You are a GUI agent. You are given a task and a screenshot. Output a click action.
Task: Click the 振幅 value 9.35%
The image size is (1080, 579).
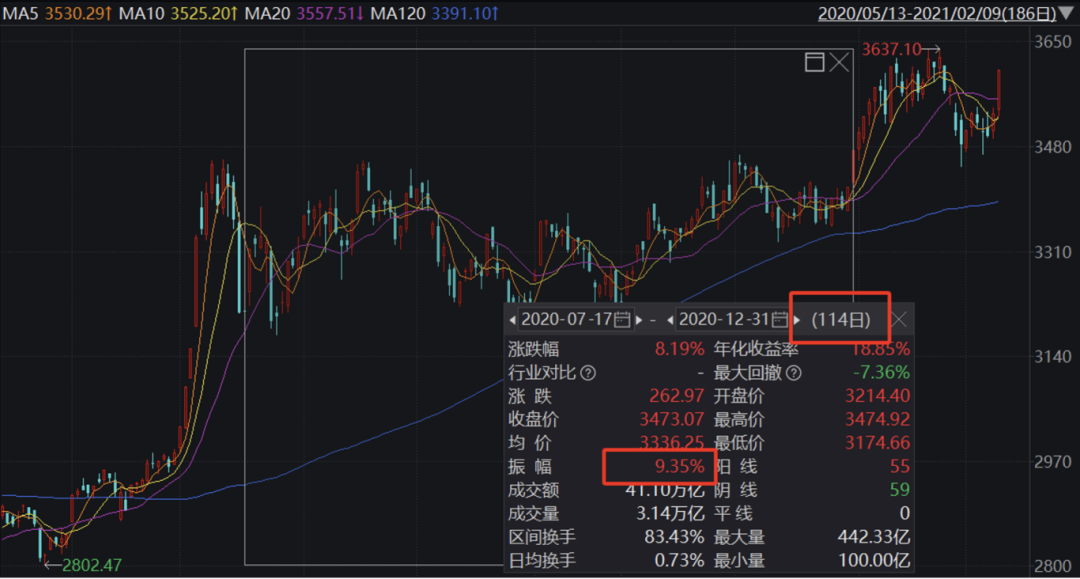pyautogui.click(x=679, y=466)
